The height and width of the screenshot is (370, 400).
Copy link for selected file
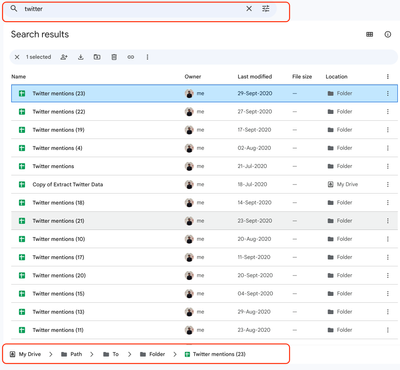[131, 57]
